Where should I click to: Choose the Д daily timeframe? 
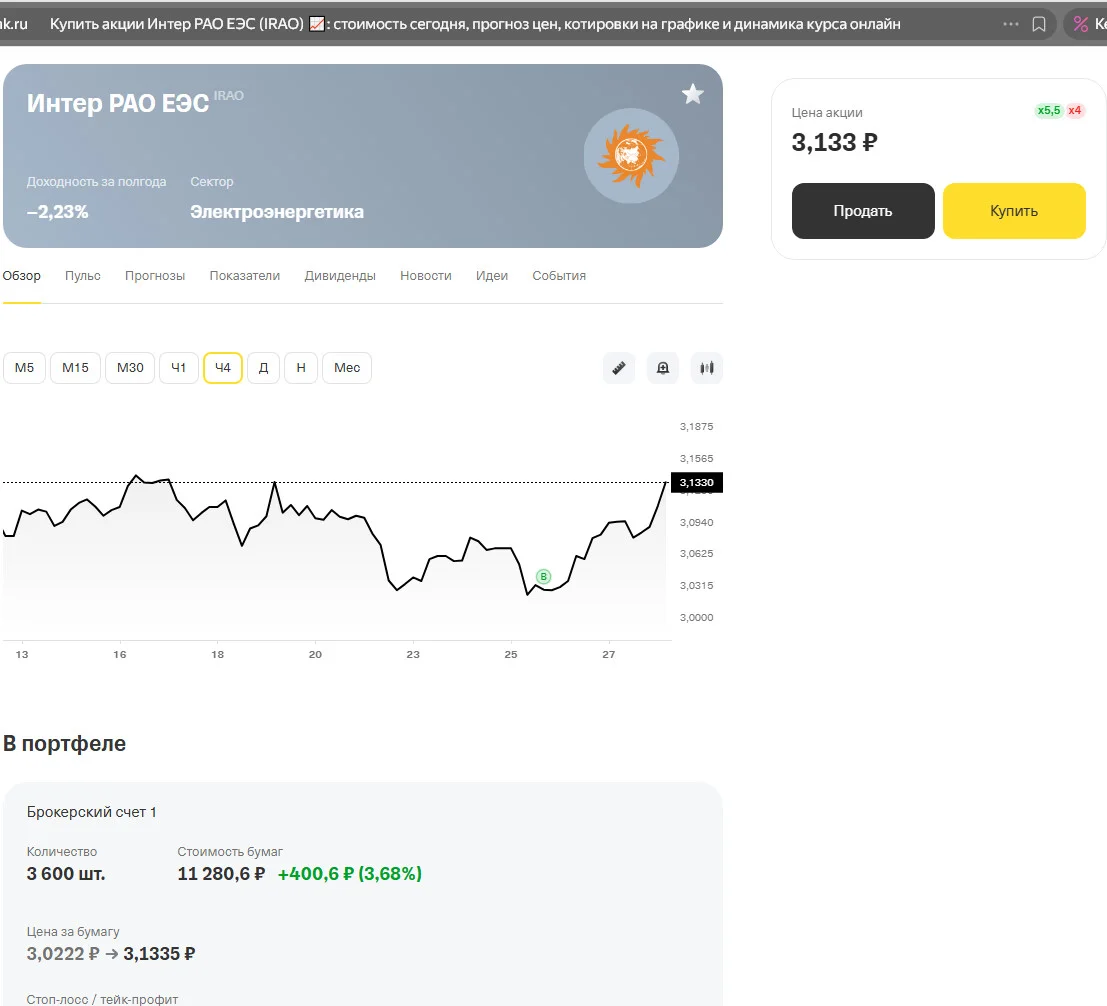click(263, 368)
